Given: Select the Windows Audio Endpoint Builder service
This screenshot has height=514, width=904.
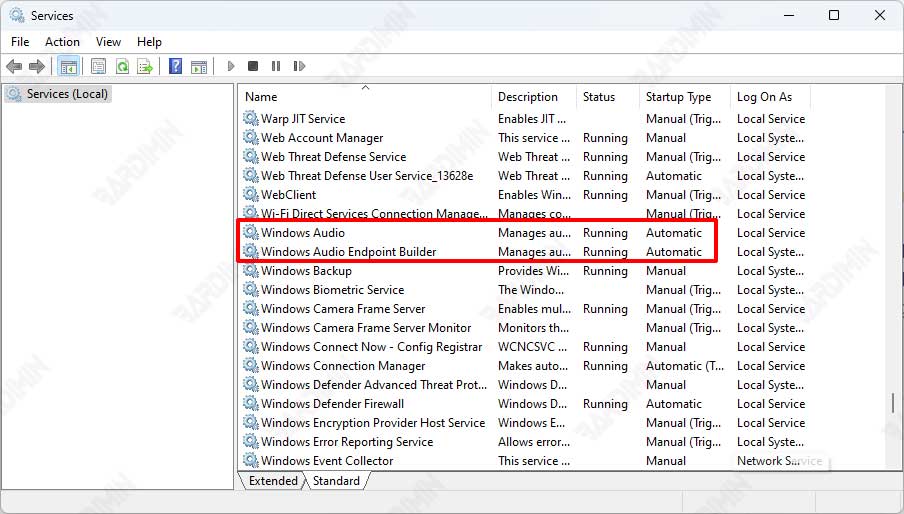Looking at the screenshot, I should [x=348, y=251].
